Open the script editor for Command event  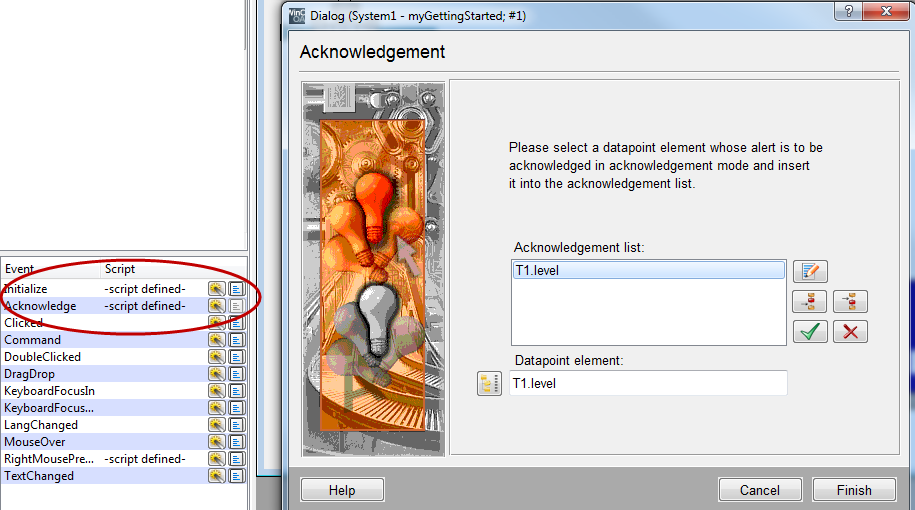pos(236,340)
